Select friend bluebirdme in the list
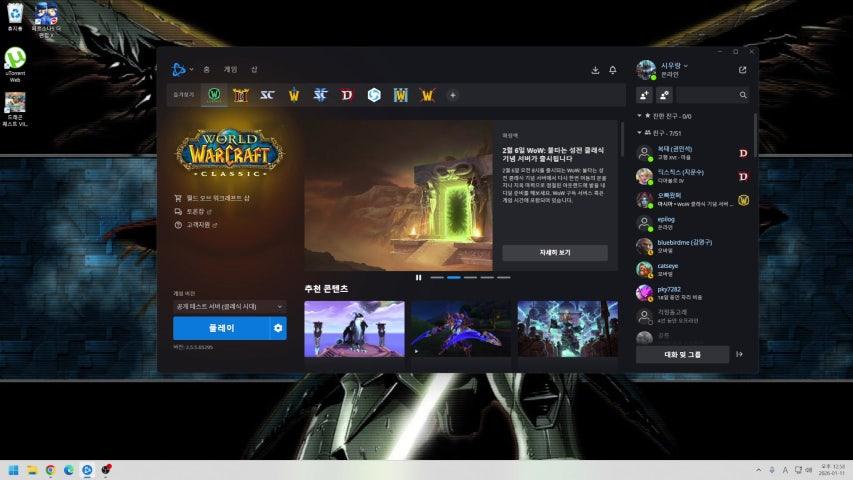Image resolution: width=853 pixels, height=480 pixels. (692, 247)
